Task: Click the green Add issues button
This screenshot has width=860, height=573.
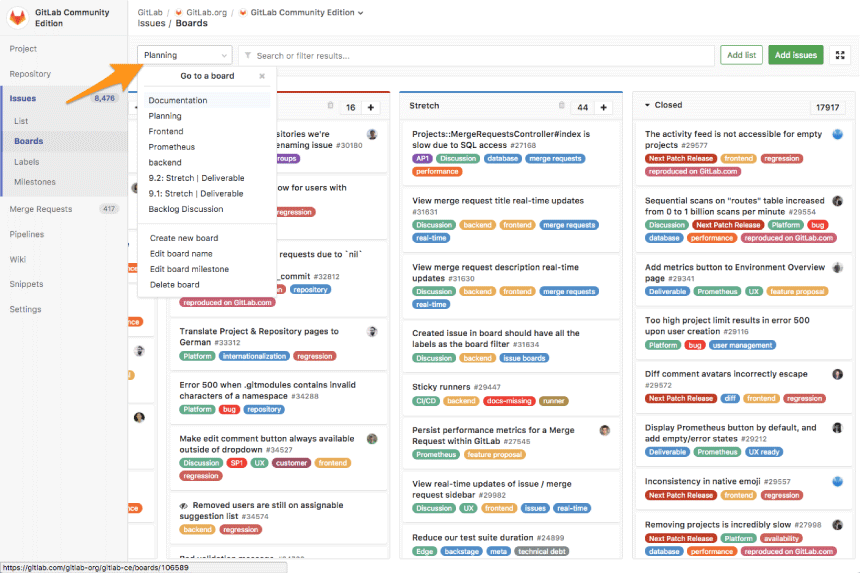Action: 796,55
